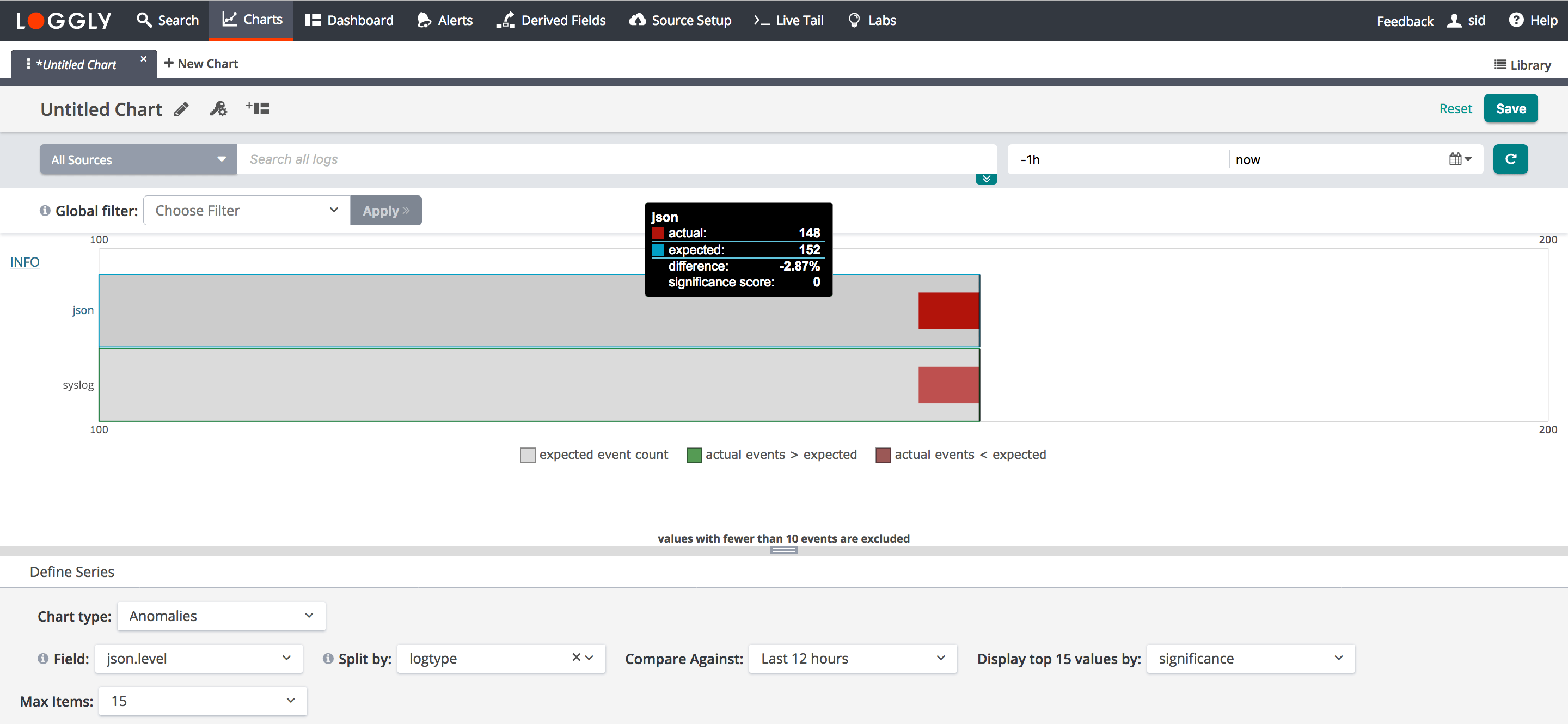Screen dimensions: 1568x724
Task: Click the Split by info icon
Action: click(328, 659)
